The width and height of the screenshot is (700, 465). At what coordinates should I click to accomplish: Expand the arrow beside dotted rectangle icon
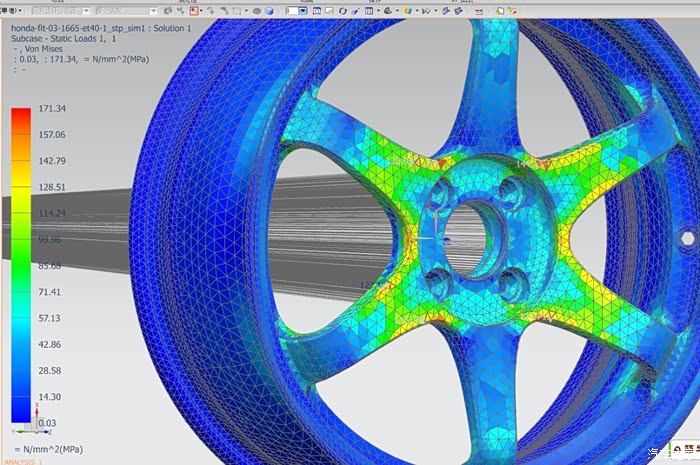click(247, 11)
